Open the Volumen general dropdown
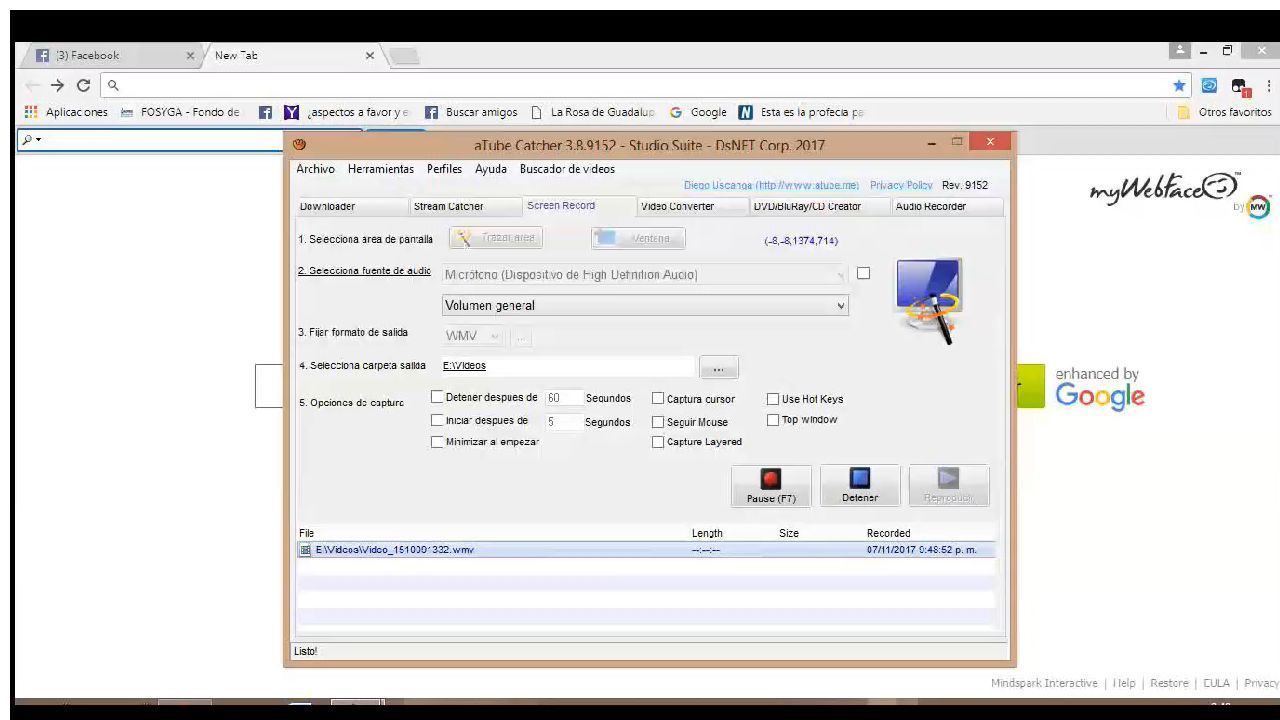 point(645,306)
